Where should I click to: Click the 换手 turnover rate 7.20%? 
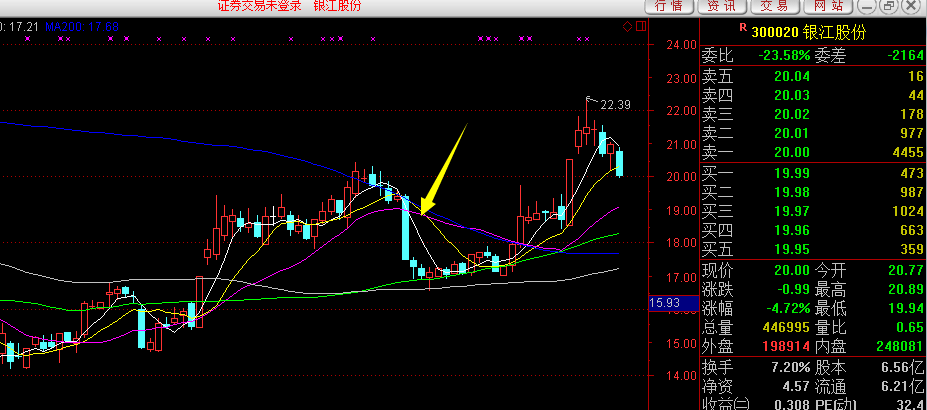[790, 367]
